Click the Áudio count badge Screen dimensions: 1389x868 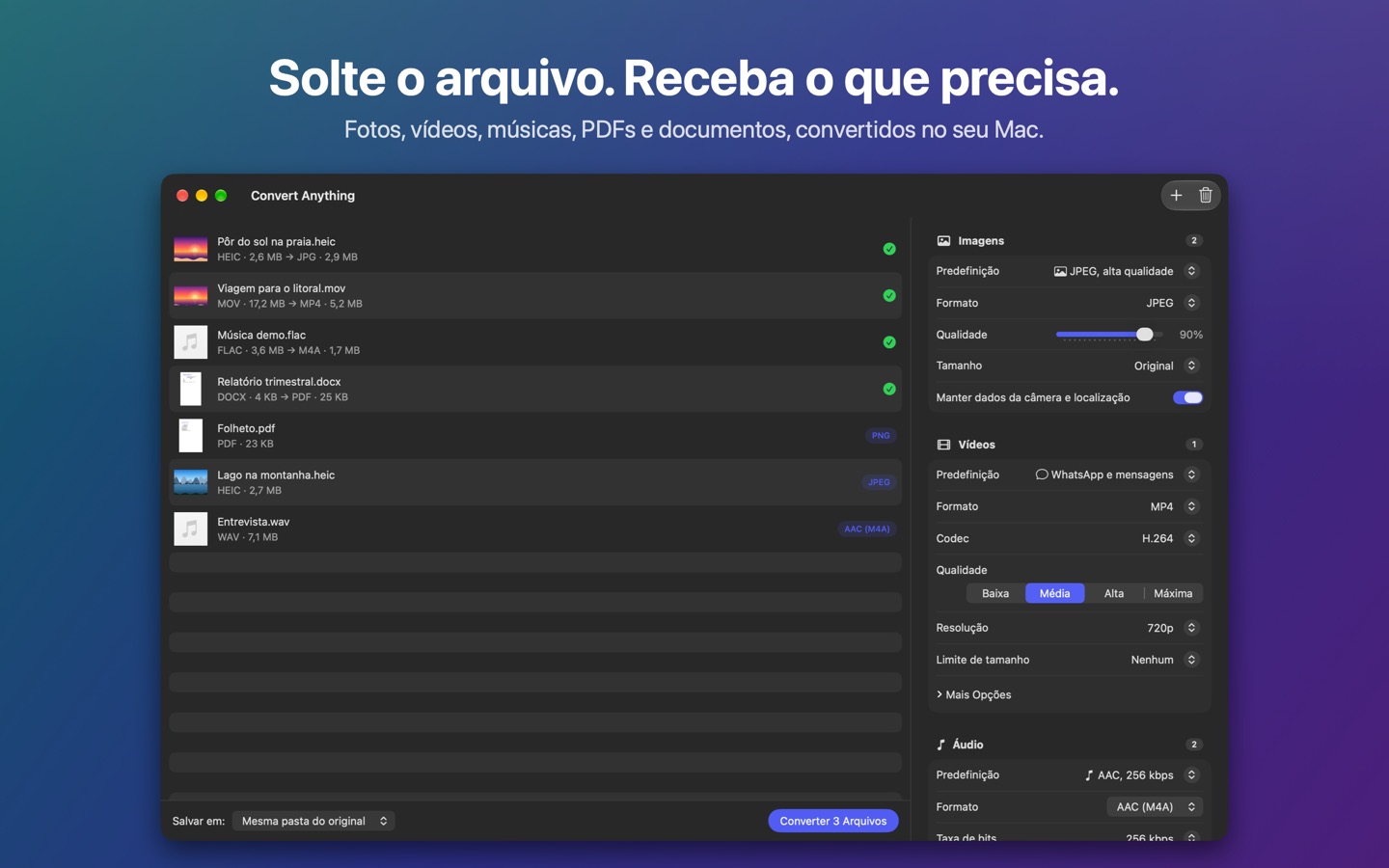point(1194,745)
